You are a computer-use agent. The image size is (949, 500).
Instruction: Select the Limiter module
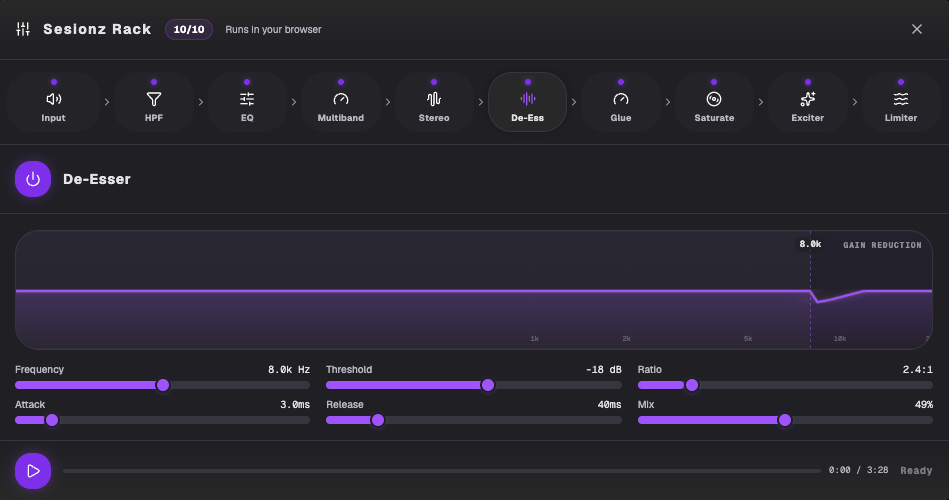(x=901, y=102)
